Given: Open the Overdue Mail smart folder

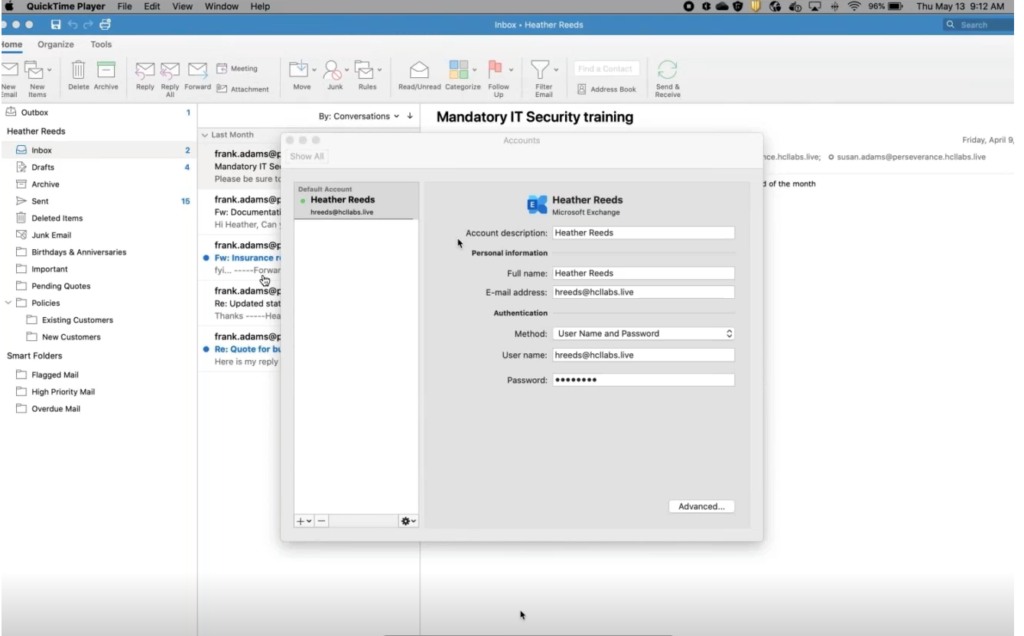Looking at the screenshot, I should [x=99, y=409].
